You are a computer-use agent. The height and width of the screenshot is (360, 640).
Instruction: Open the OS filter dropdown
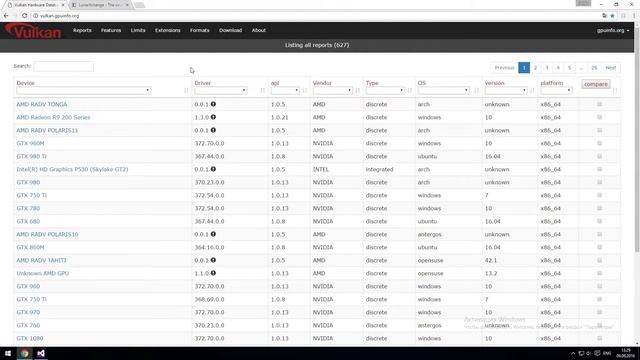444,91
